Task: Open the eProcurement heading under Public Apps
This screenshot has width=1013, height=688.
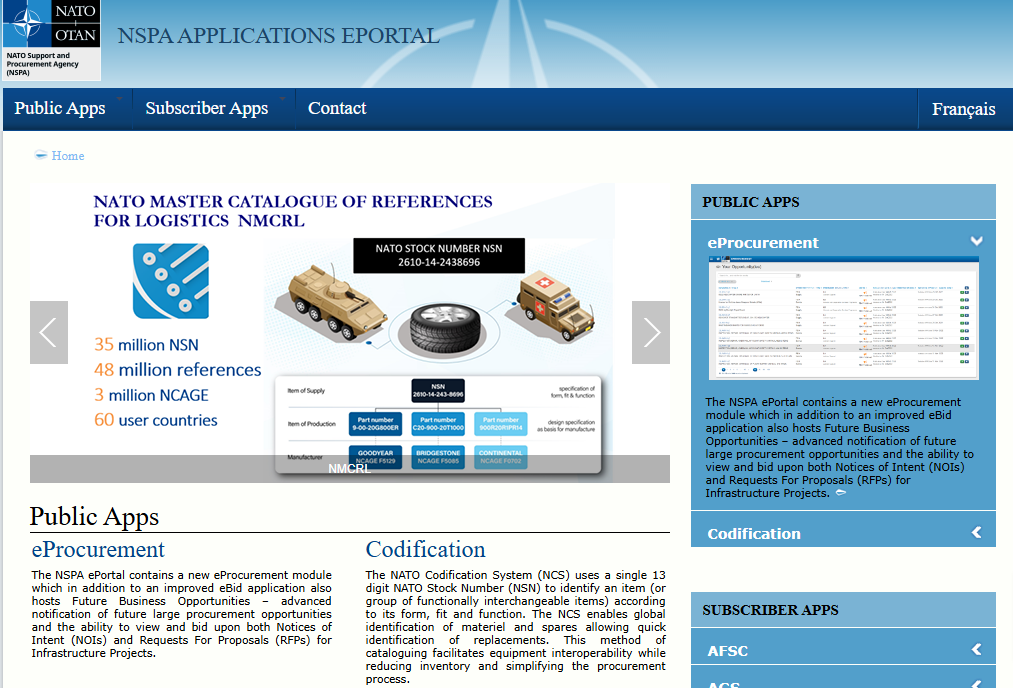Action: point(98,550)
